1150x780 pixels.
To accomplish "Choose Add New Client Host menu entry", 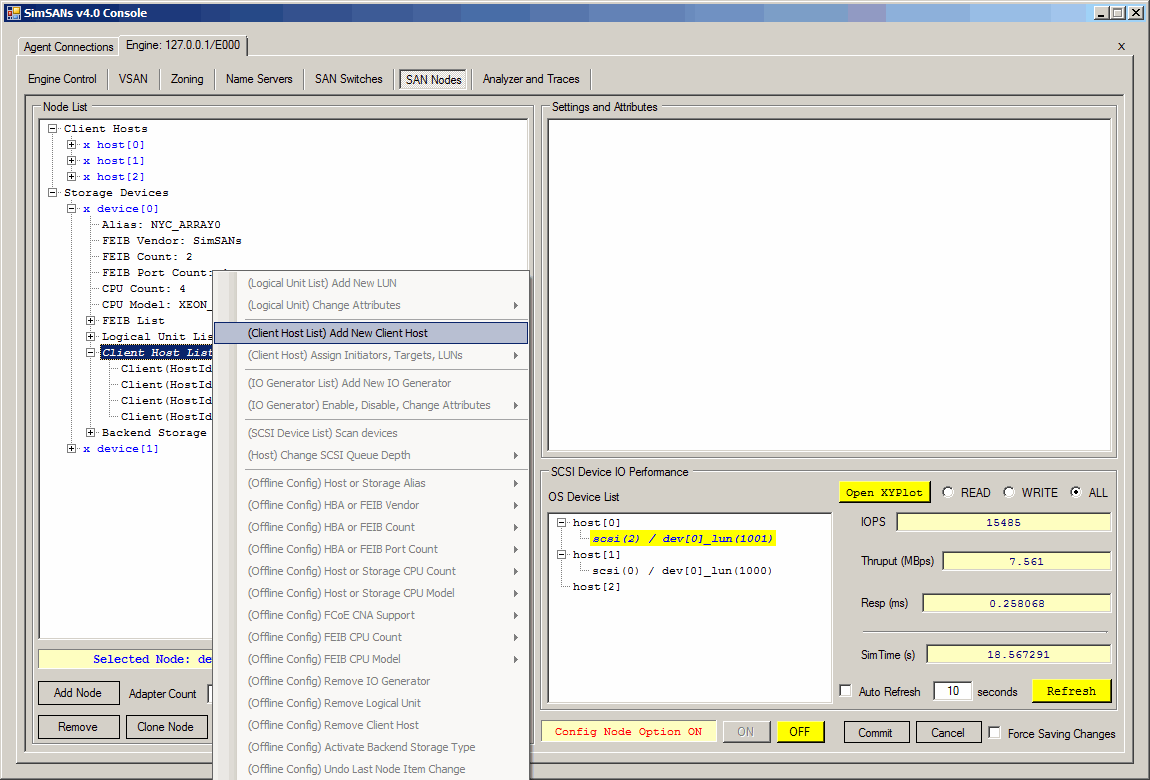I will (372, 333).
